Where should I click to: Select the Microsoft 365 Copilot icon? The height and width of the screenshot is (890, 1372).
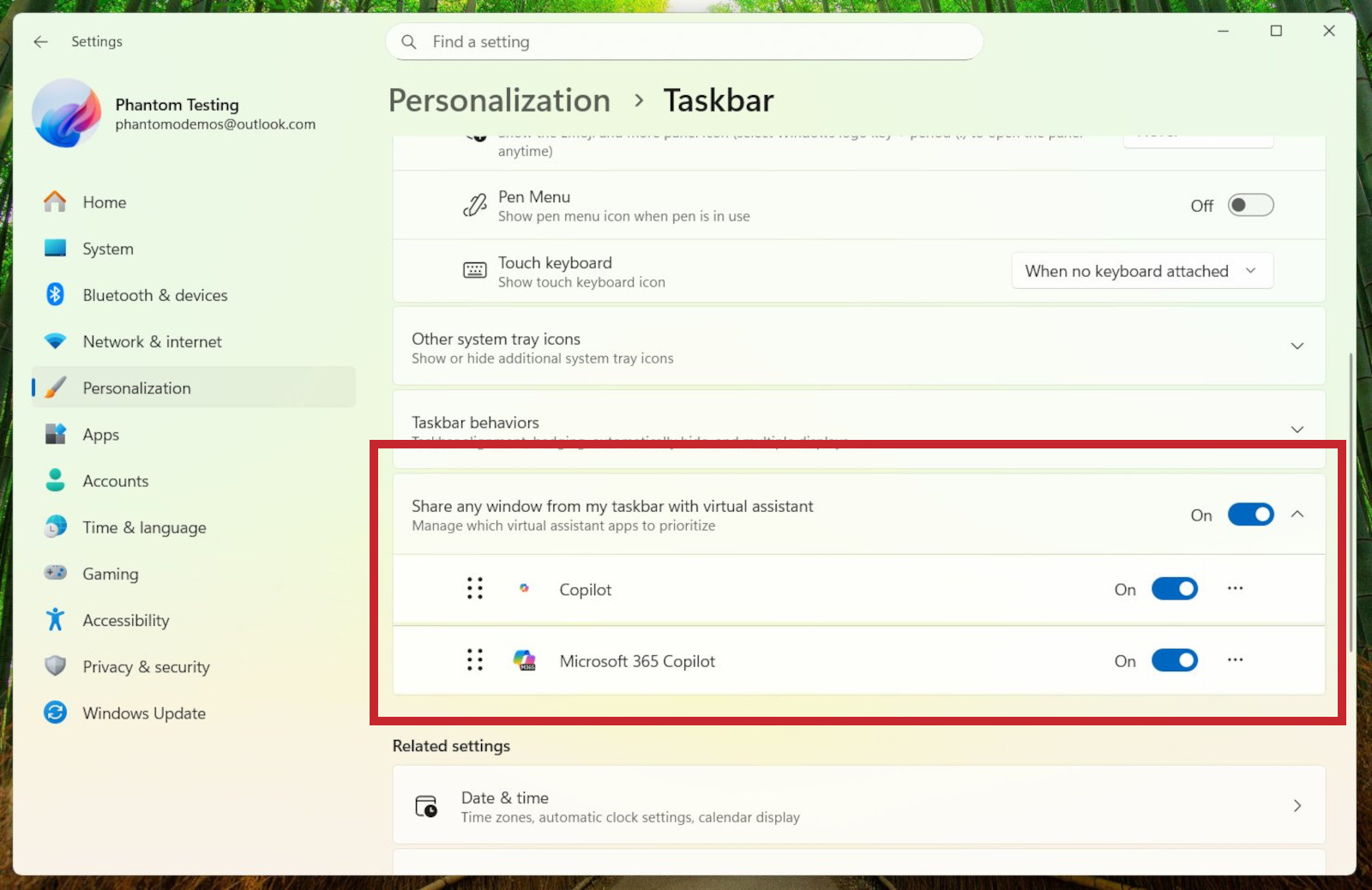(x=526, y=660)
